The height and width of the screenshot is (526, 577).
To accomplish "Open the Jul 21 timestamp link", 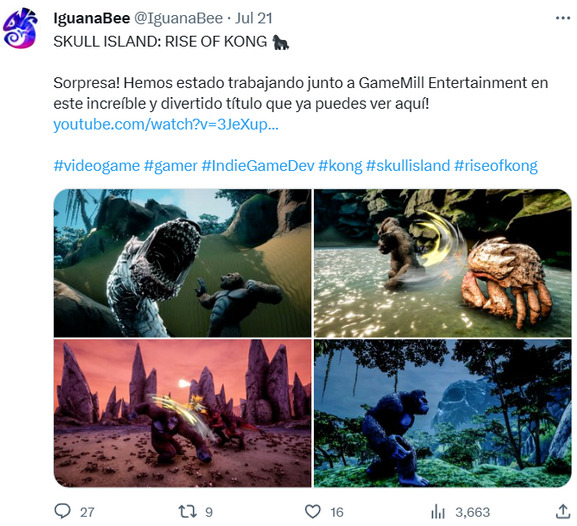I will [254, 18].
